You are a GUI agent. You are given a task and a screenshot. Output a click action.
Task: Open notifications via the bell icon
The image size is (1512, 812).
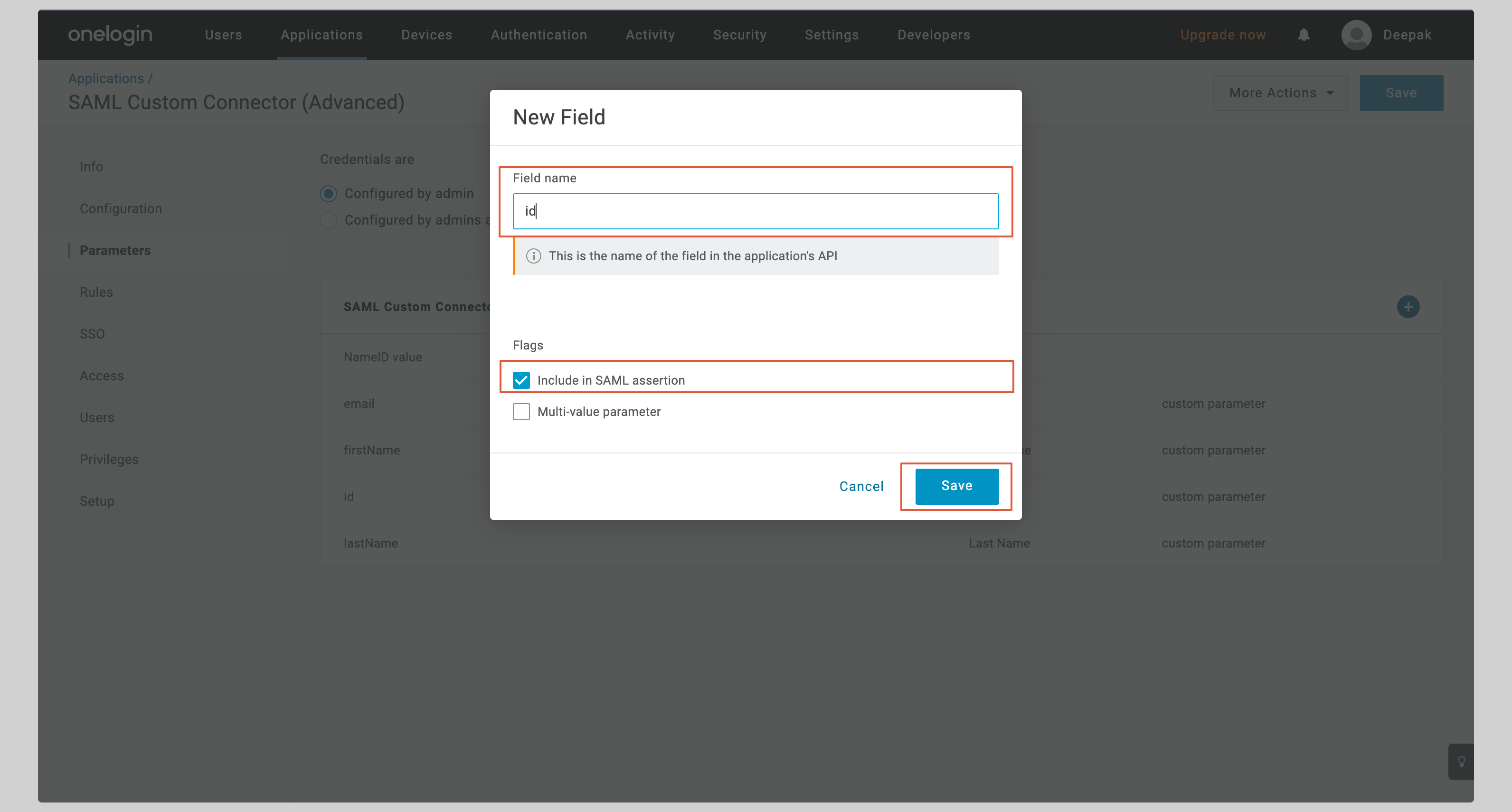(1303, 35)
